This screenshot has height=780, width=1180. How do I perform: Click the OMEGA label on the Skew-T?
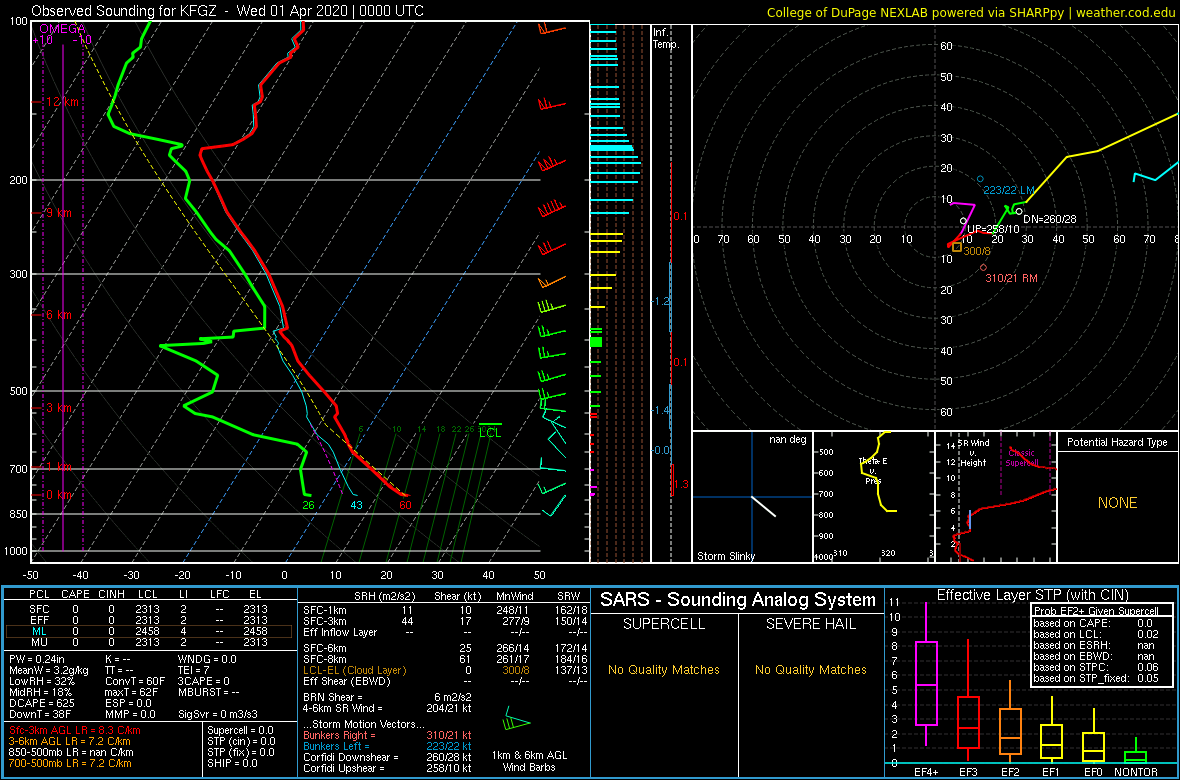pos(61,28)
